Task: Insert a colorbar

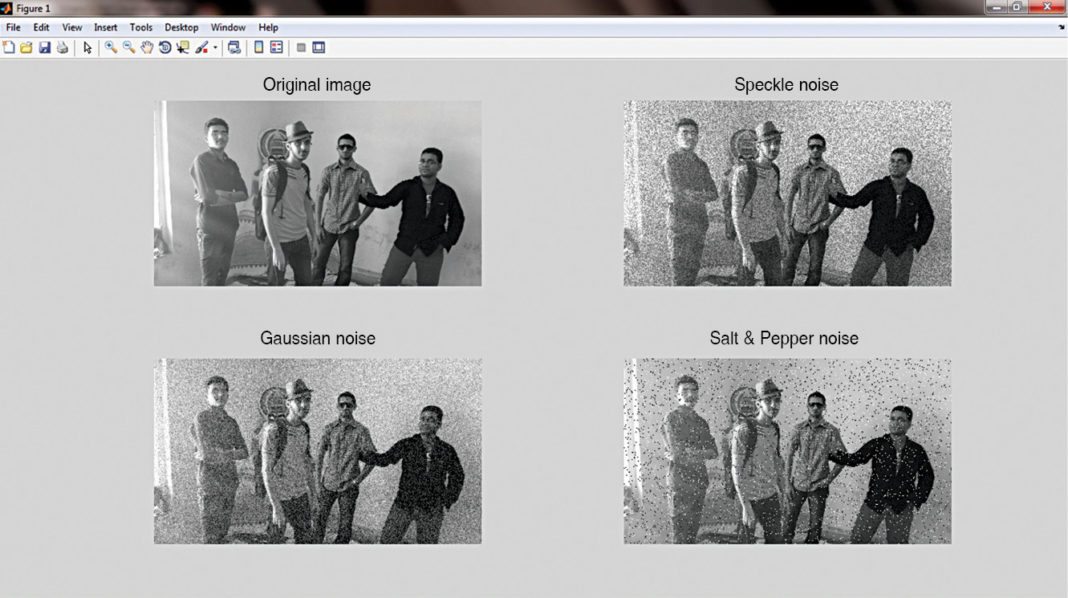Action: pos(259,46)
